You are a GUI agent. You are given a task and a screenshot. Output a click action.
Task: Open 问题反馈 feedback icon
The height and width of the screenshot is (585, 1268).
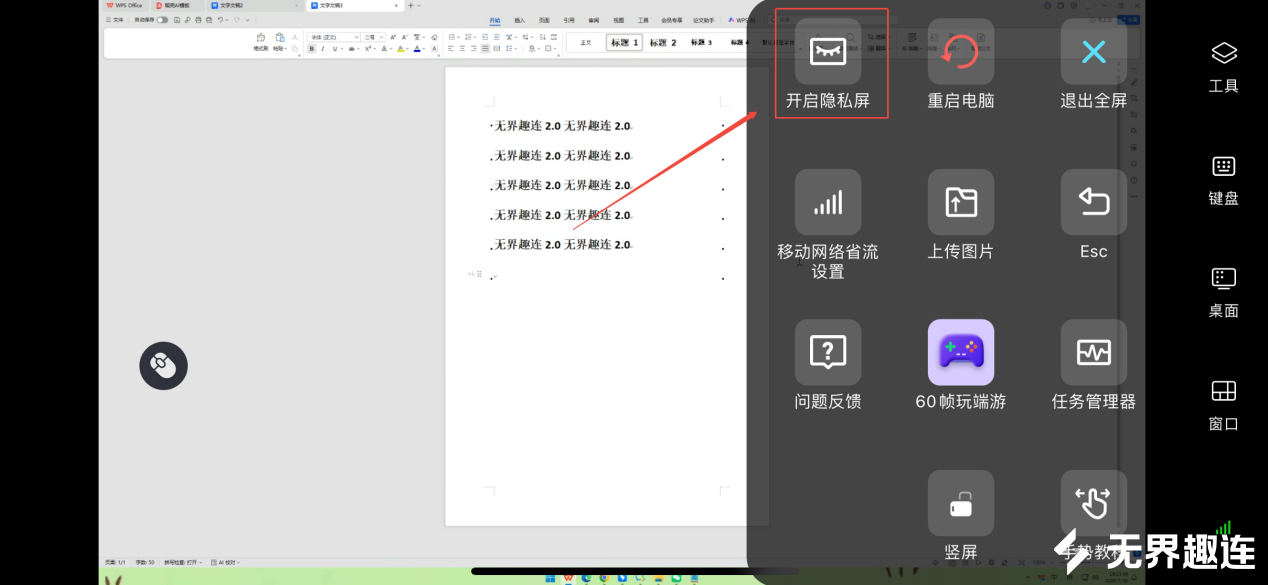[x=828, y=352]
